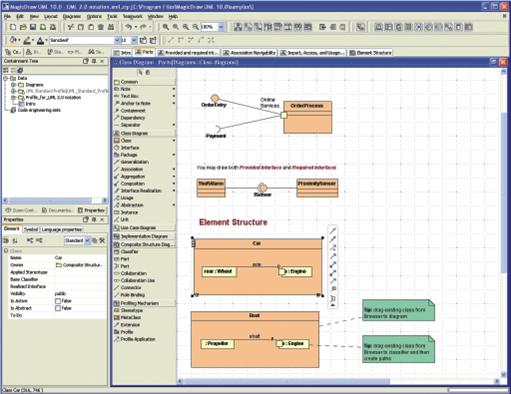The height and width of the screenshot is (394, 511).
Task: Collapse the Profiling Mechanism palette group
Action: coord(144,303)
